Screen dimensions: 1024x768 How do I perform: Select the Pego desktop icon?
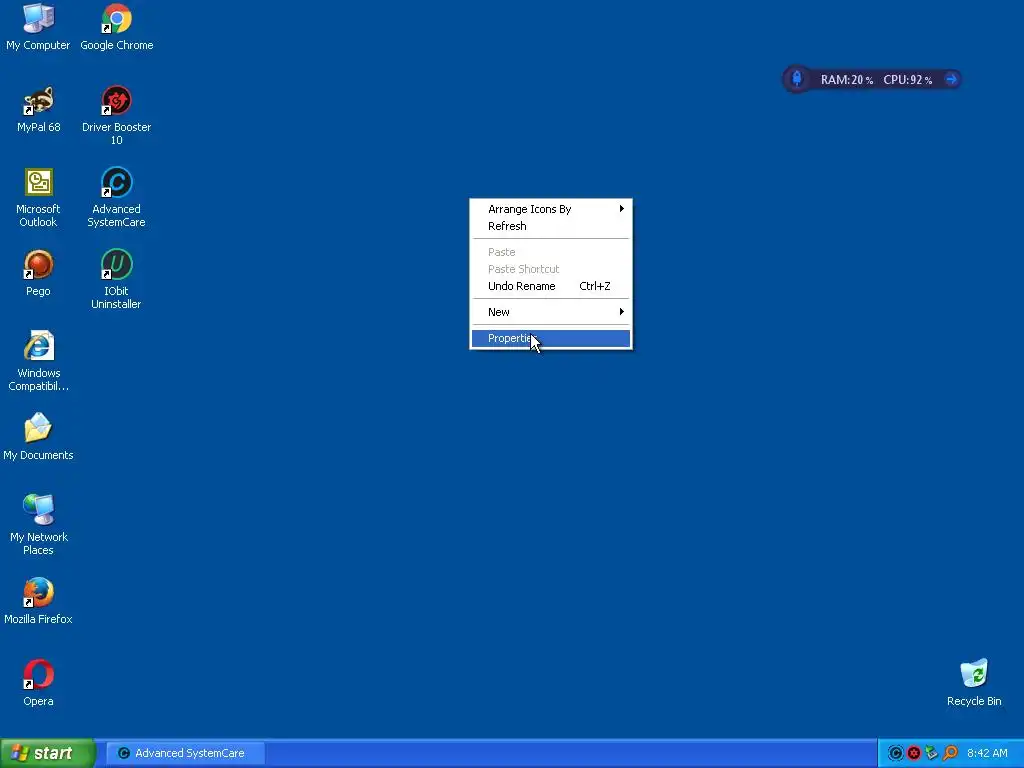point(38,273)
